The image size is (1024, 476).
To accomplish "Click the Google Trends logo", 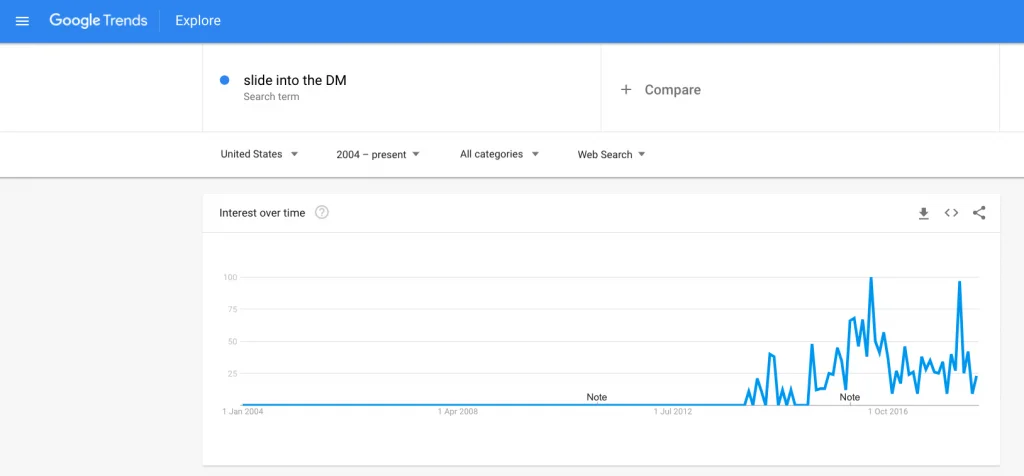I will (98, 21).
